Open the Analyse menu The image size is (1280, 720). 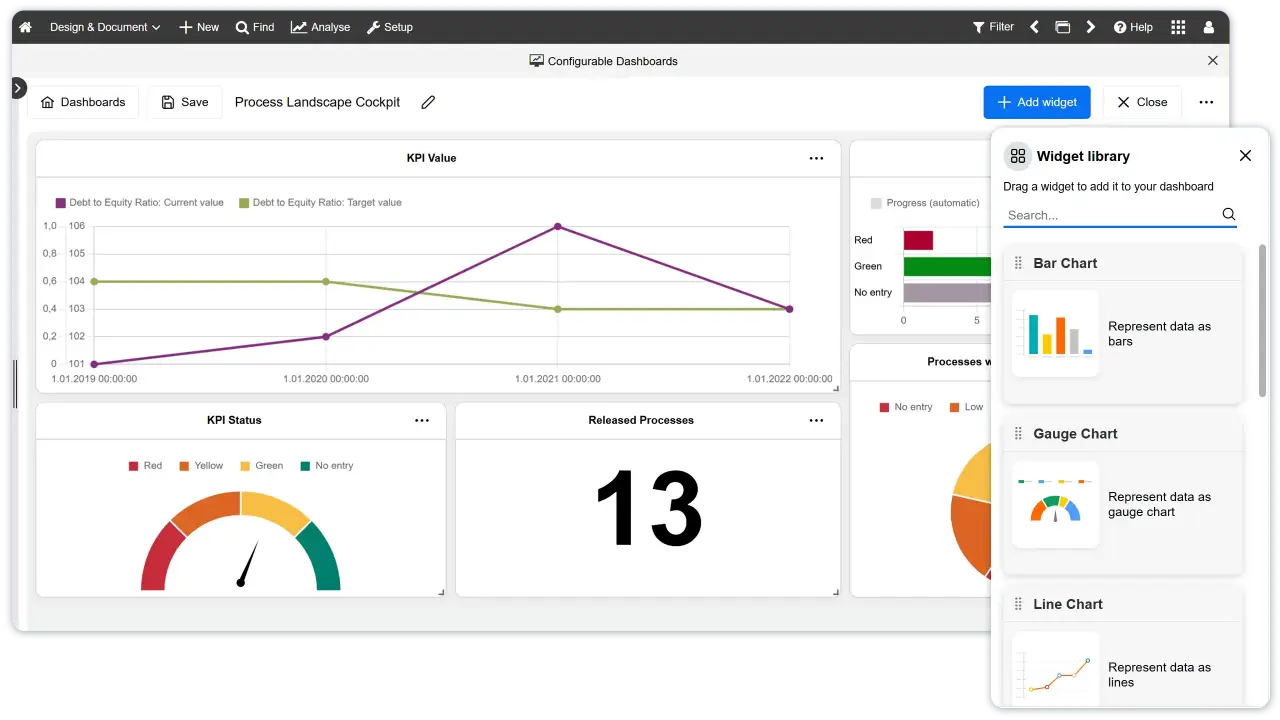coord(320,27)
